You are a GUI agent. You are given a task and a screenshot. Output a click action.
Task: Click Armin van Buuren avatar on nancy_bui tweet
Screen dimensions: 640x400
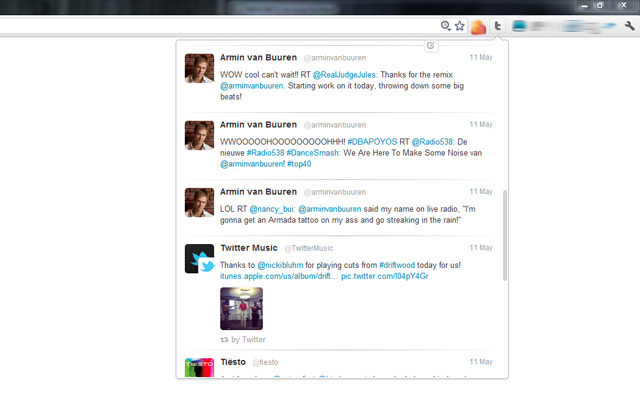click(199, 202)
